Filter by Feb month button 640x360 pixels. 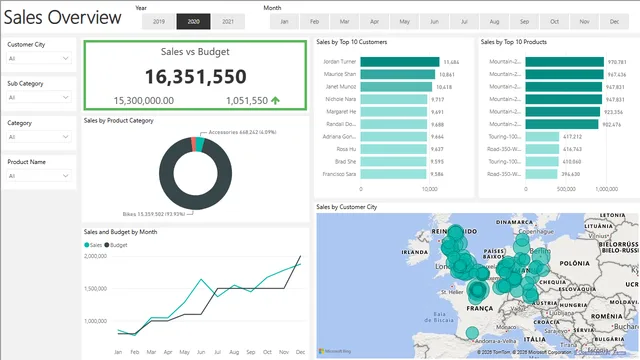(x=314, y=22)
